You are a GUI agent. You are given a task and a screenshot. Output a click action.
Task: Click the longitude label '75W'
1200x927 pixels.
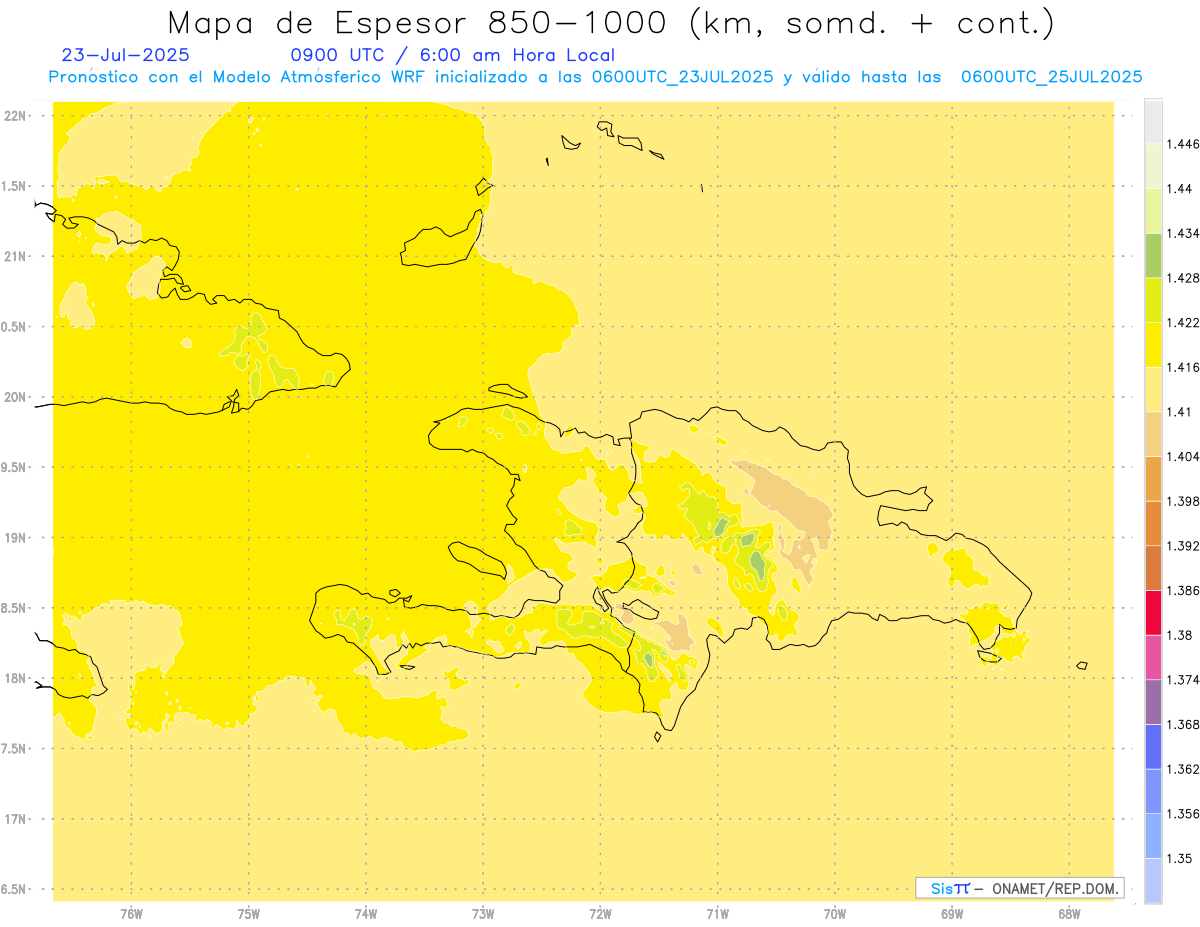click(x=249, y=914)
